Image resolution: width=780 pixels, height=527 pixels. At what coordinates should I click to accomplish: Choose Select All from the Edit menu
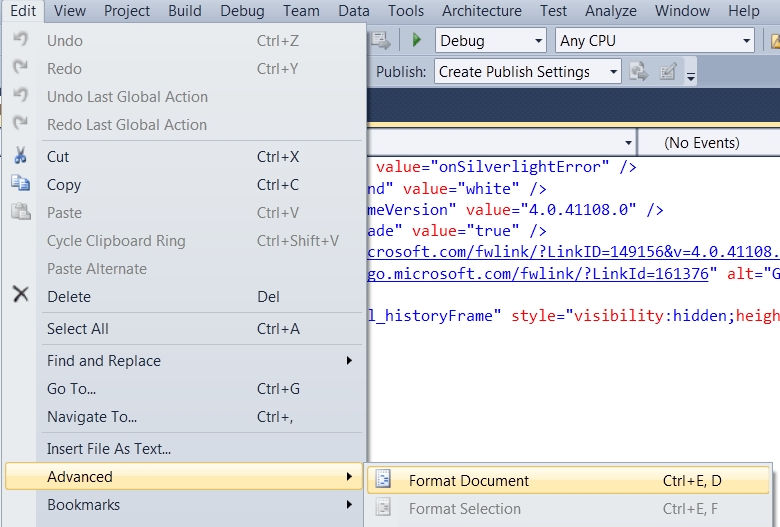point(184,329)
